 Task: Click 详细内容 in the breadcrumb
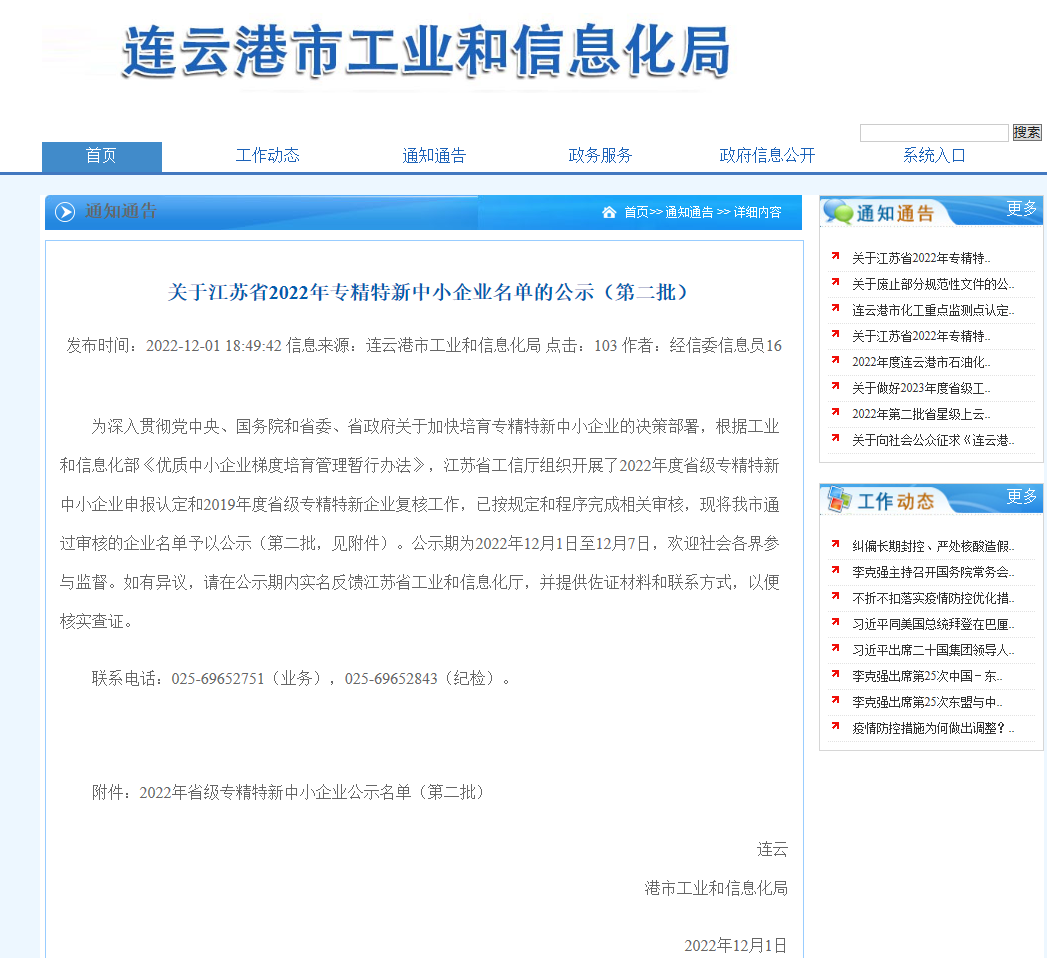(757, 212)
